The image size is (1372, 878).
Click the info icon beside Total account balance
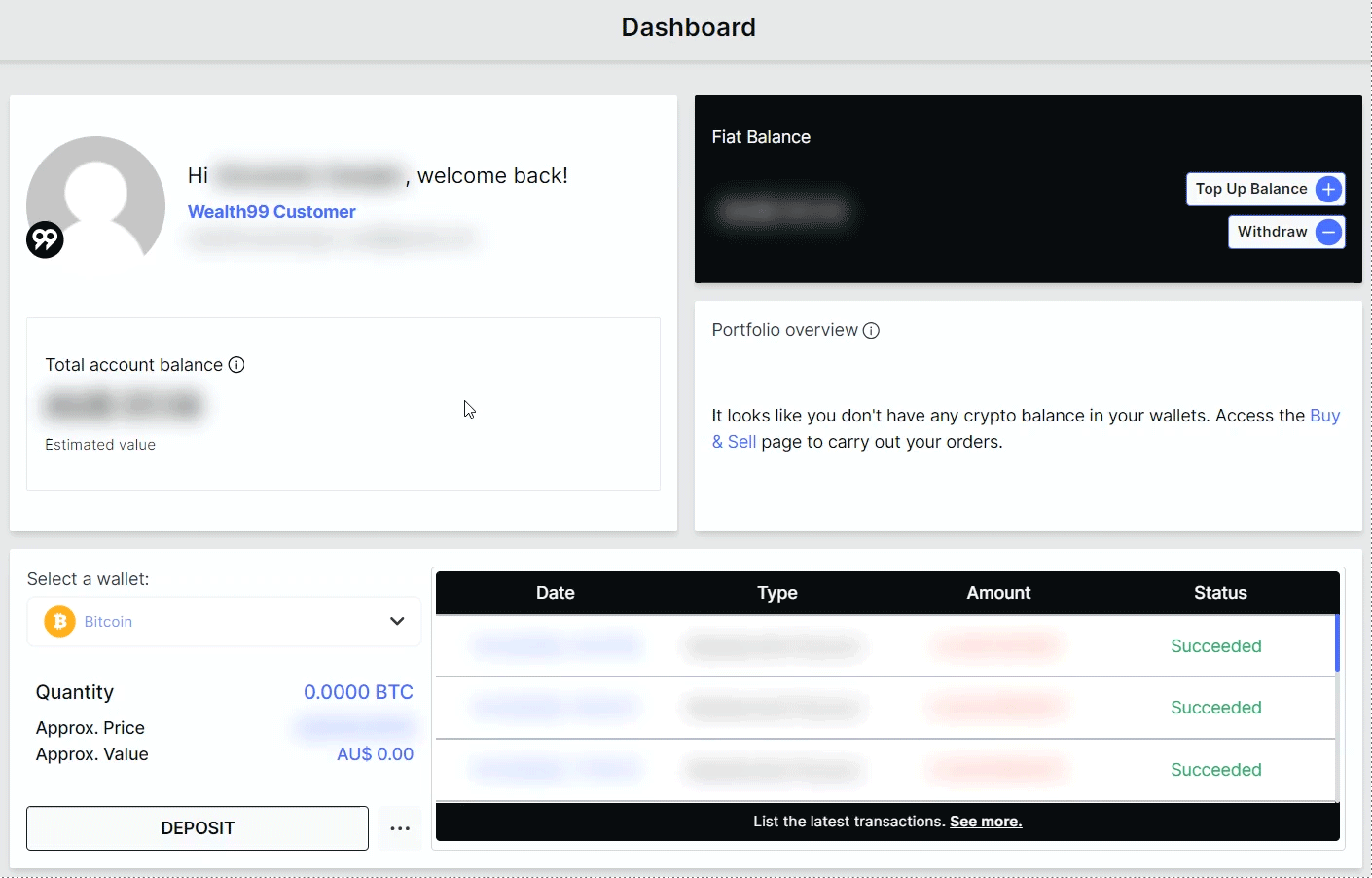tap(236, 365)
